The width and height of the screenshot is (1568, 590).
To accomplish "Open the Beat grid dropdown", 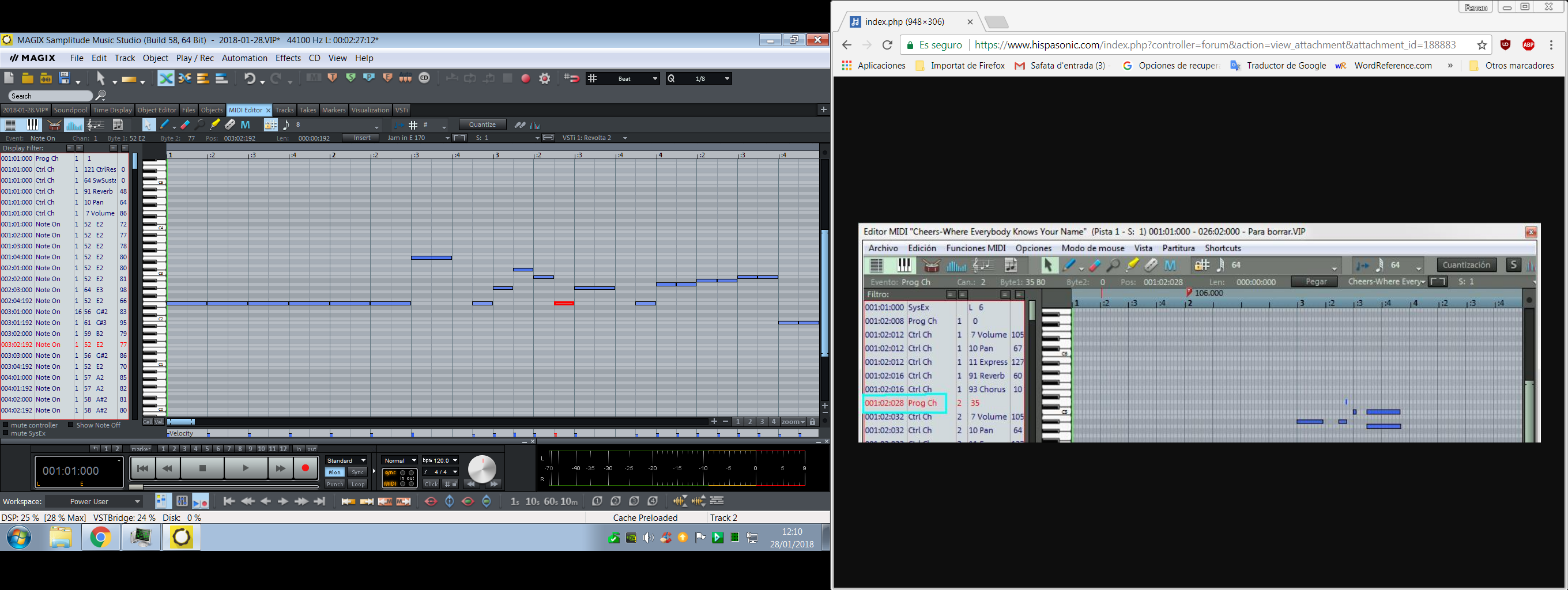I will click(623, 78).
